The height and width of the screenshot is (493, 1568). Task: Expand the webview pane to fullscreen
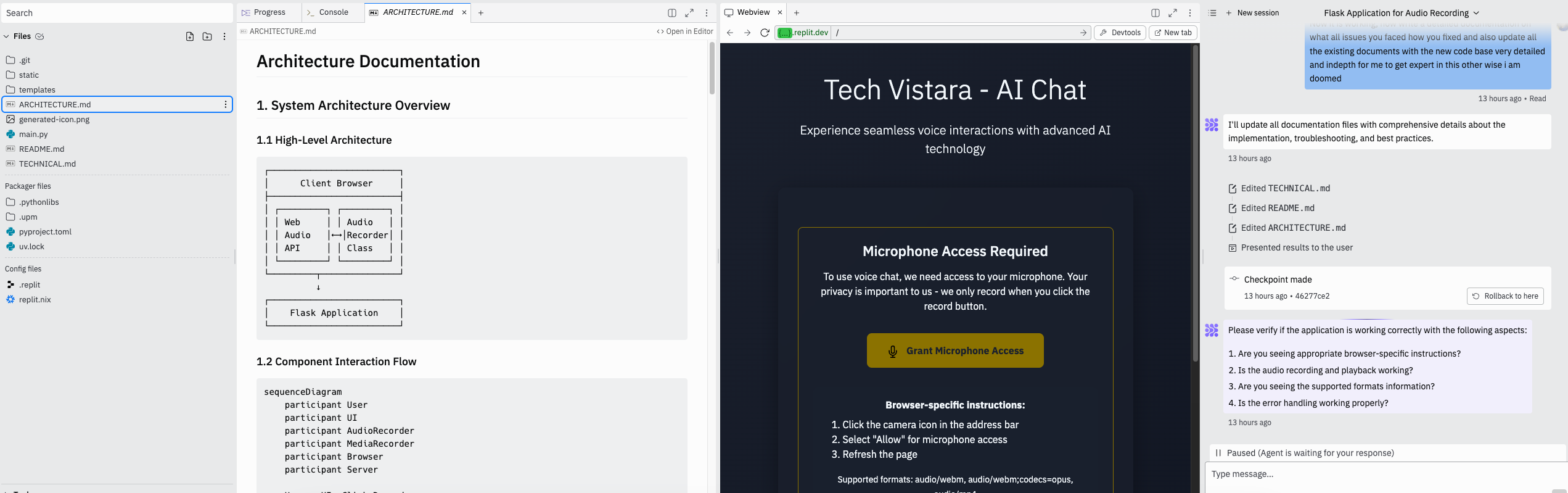[x=1173, y=13]
